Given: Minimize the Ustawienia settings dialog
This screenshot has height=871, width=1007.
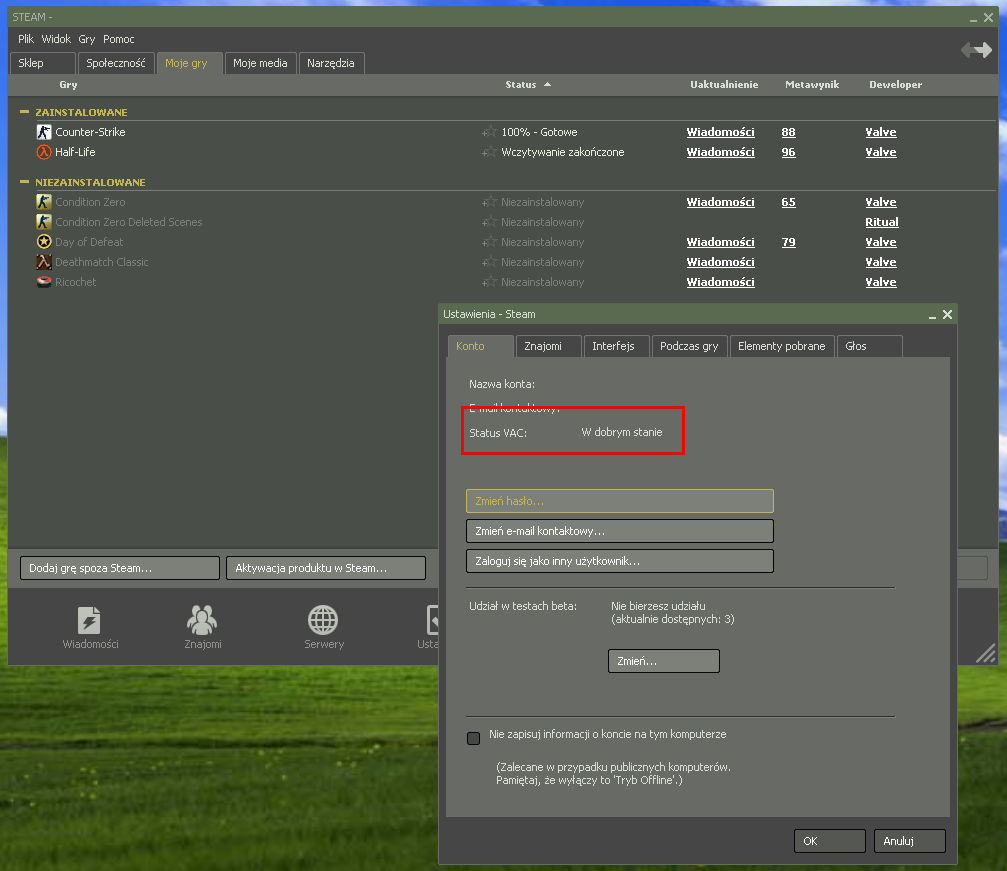Looking at the screenshot, I should pyautogui.click(x=932, y=315).
